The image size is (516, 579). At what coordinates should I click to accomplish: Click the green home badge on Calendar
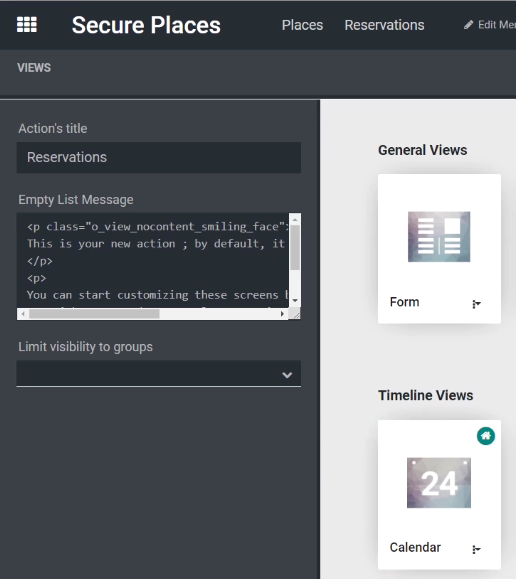pyautogui.click(x=486, y=436)
